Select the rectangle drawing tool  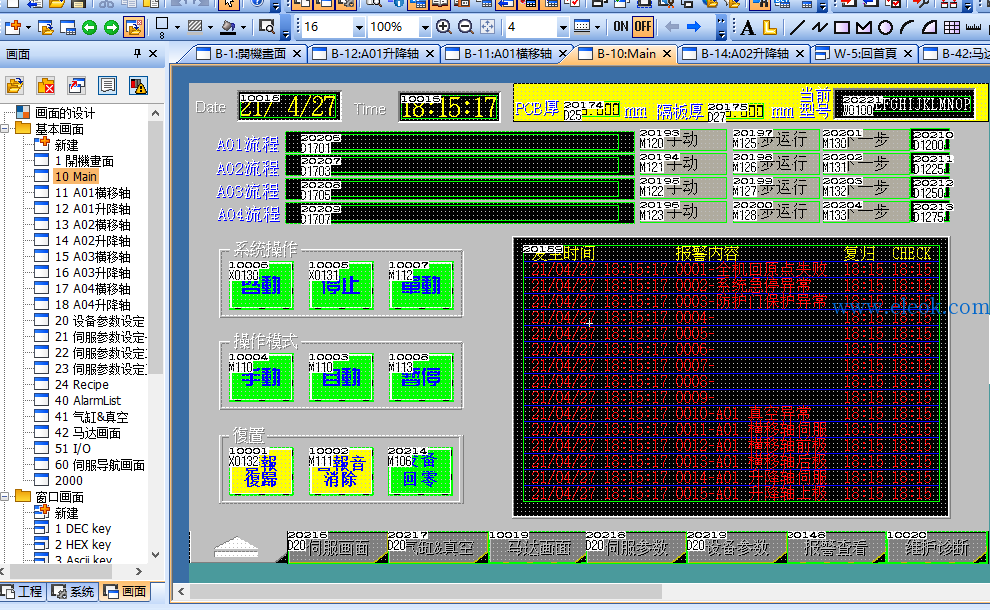pyautogui.click(x=842, y=27)
